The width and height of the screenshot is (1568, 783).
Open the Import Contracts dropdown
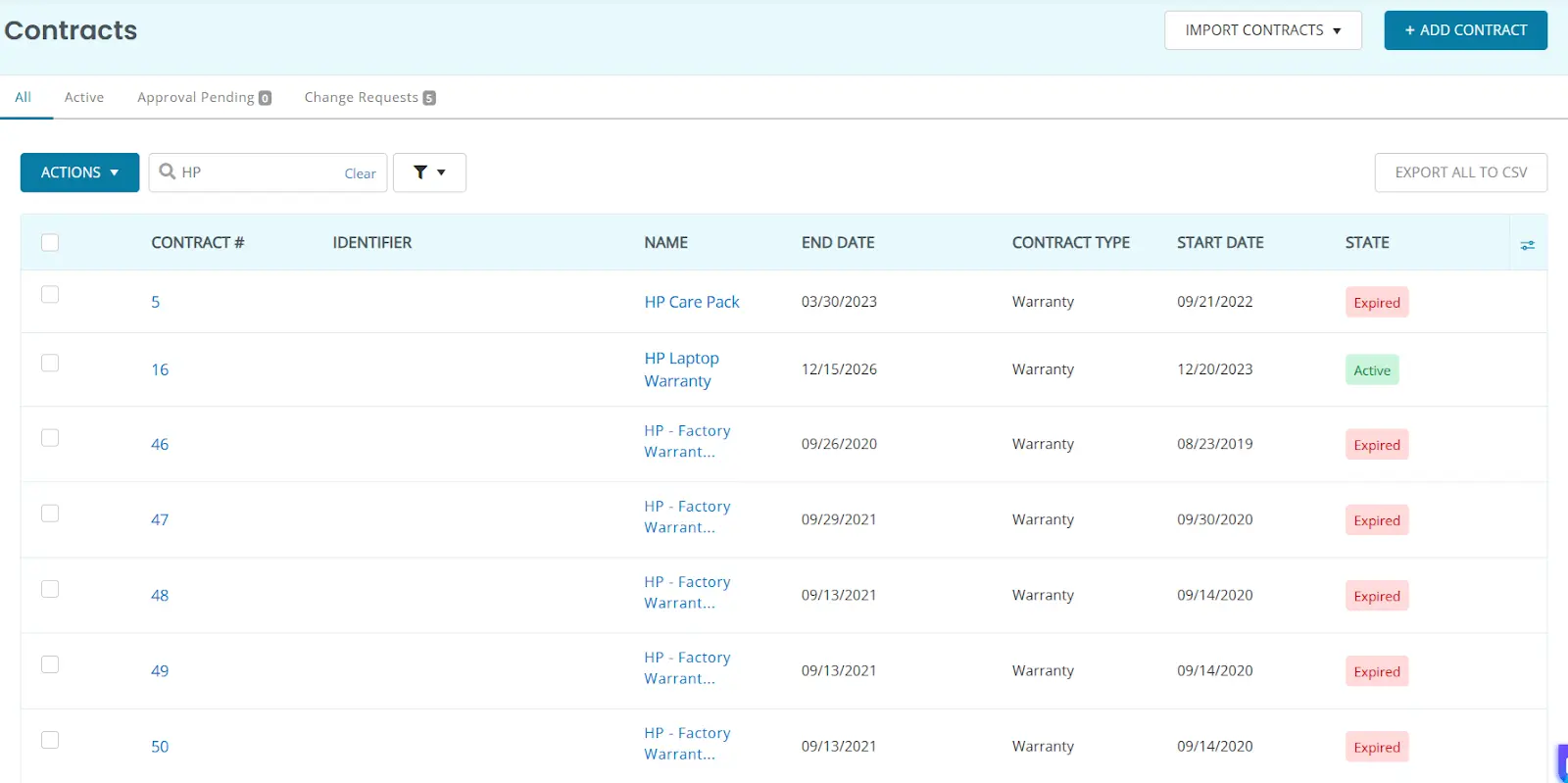coord(1262,30)
